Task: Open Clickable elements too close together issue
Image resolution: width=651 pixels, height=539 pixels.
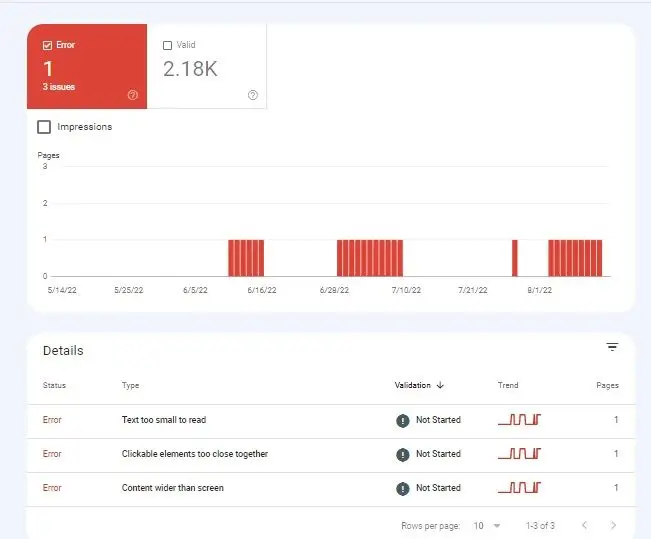Action: point(195,454)
